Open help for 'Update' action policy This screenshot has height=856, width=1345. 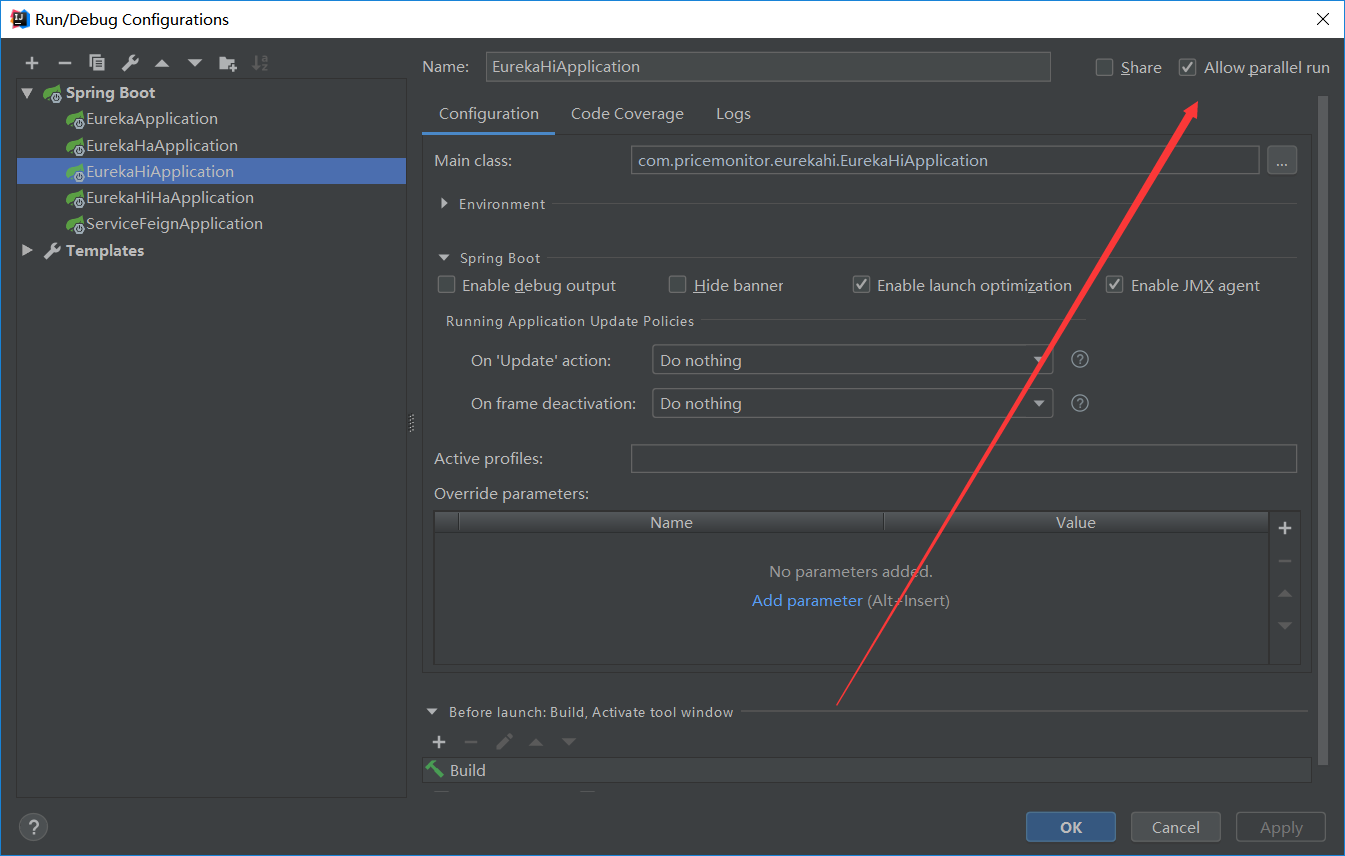click(x=1080, y=359)
